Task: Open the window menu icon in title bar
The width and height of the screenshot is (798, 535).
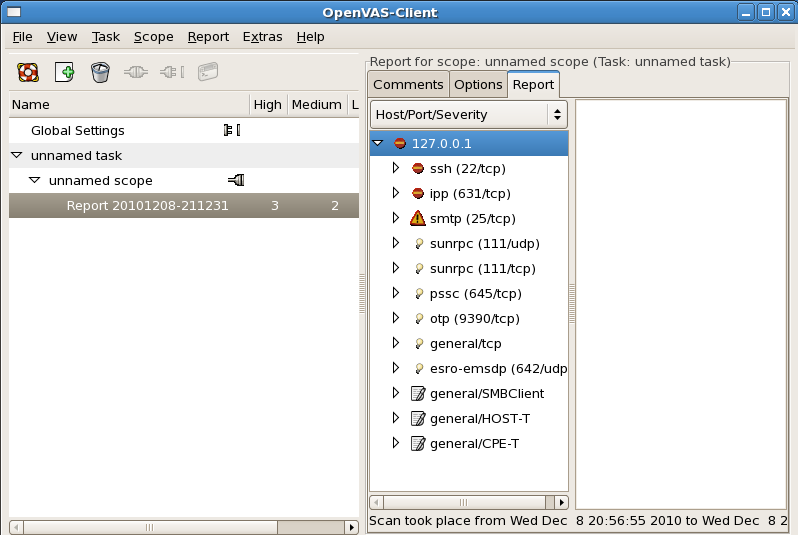Action: pos(14,12)
